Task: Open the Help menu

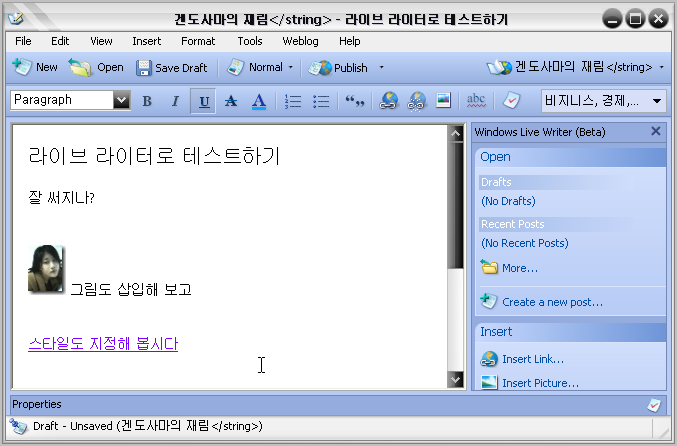Action: point(349,41)
